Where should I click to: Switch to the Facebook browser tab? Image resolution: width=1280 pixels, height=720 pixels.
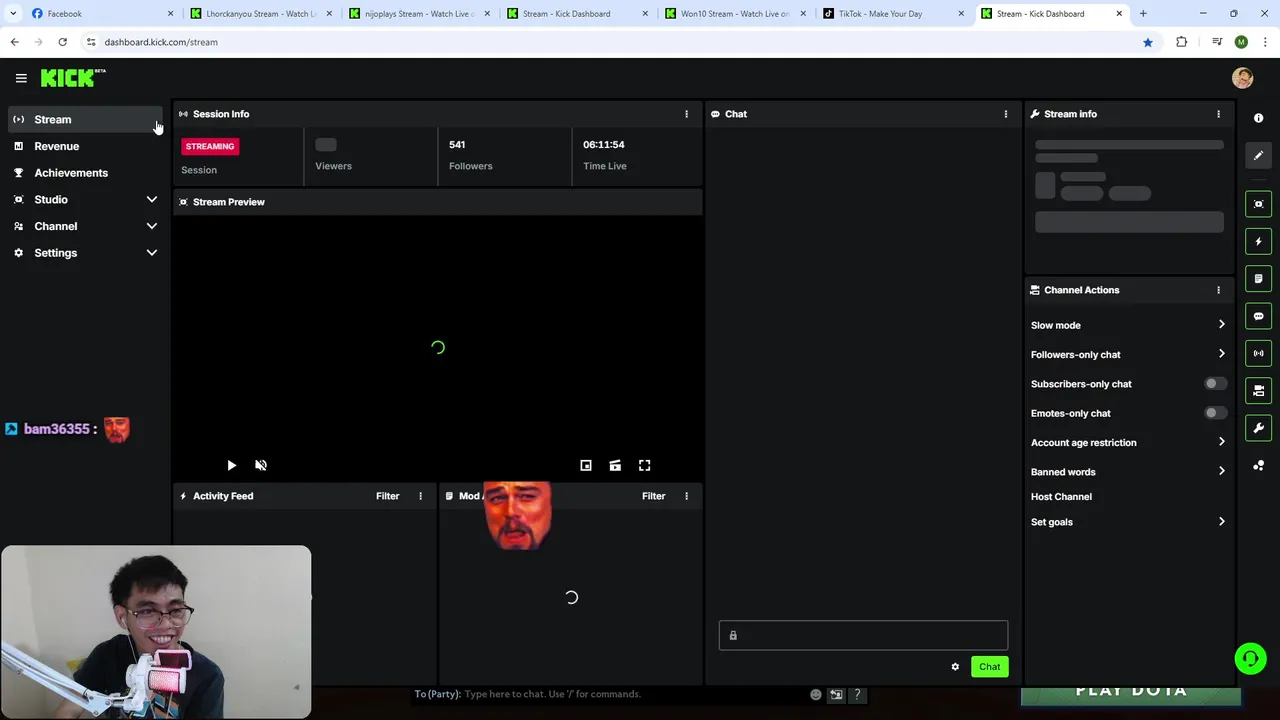pos(100,14)
